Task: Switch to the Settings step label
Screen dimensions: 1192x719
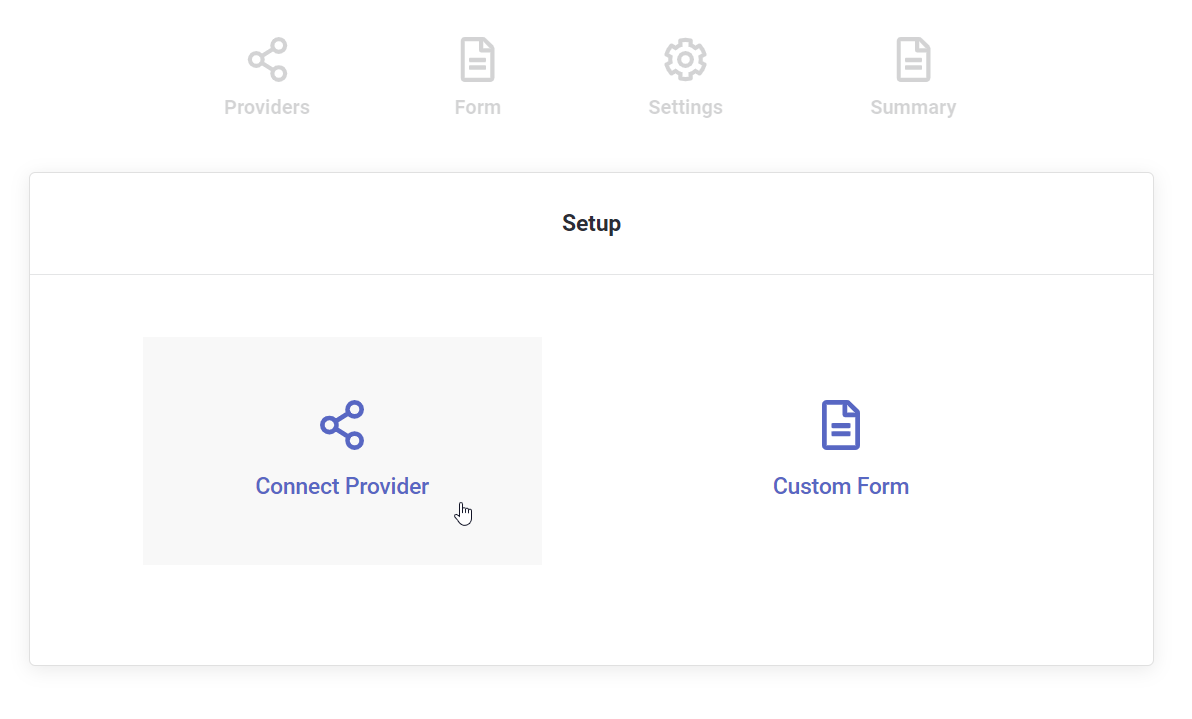Action: click(x=685, y=107)
